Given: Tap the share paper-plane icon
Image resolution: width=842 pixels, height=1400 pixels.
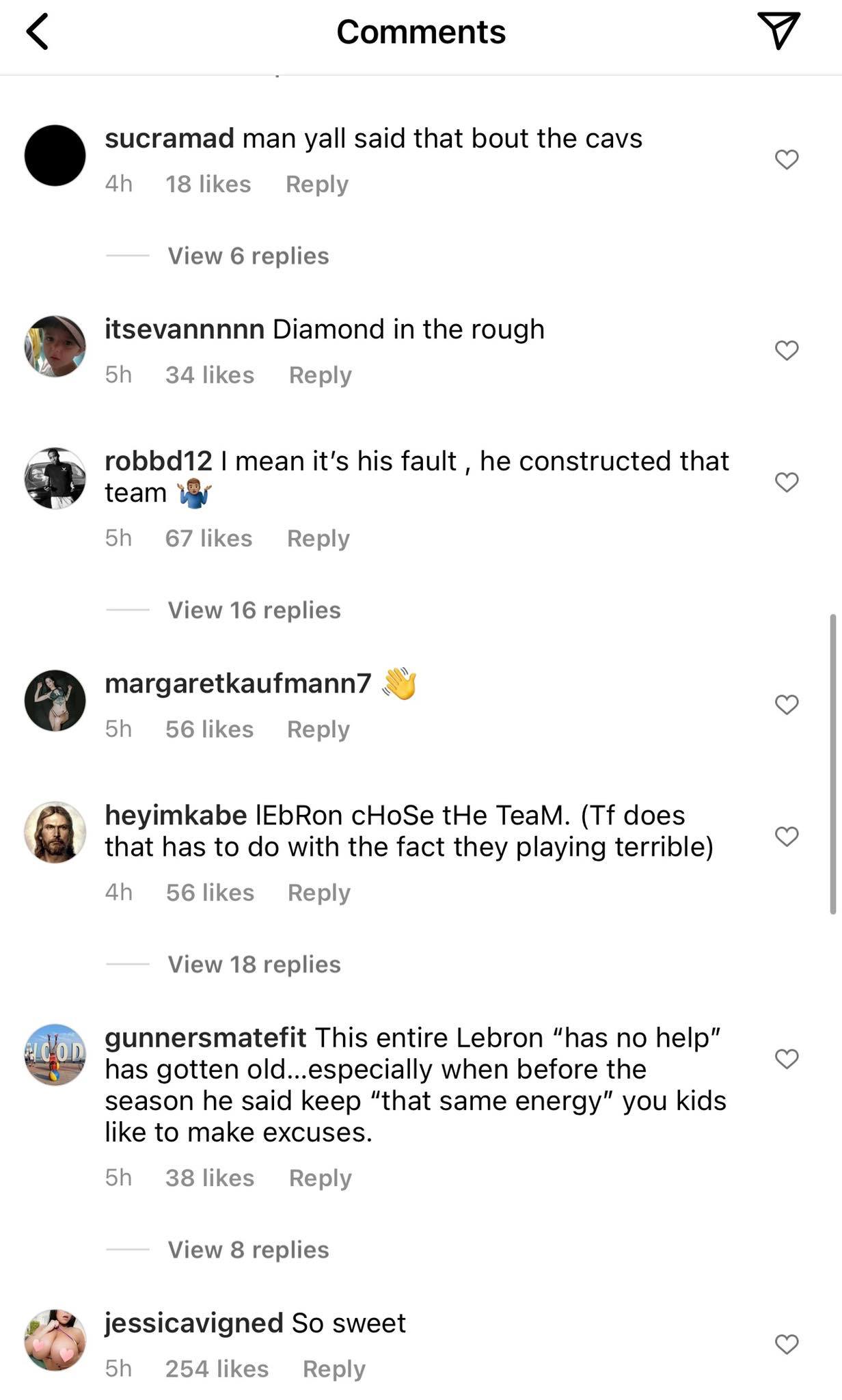Looking at the screenshot, I should pos(778,31).
